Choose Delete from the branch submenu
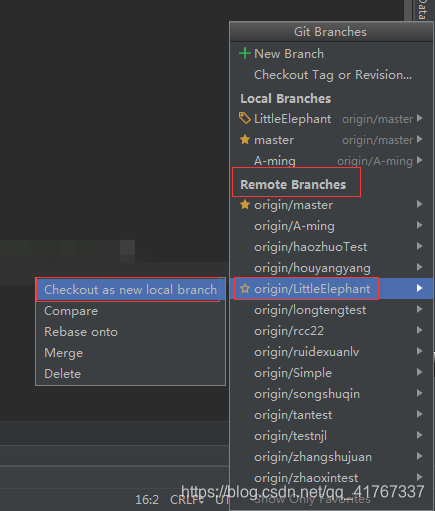Screen dimensions: 435x511 point(130,374)
